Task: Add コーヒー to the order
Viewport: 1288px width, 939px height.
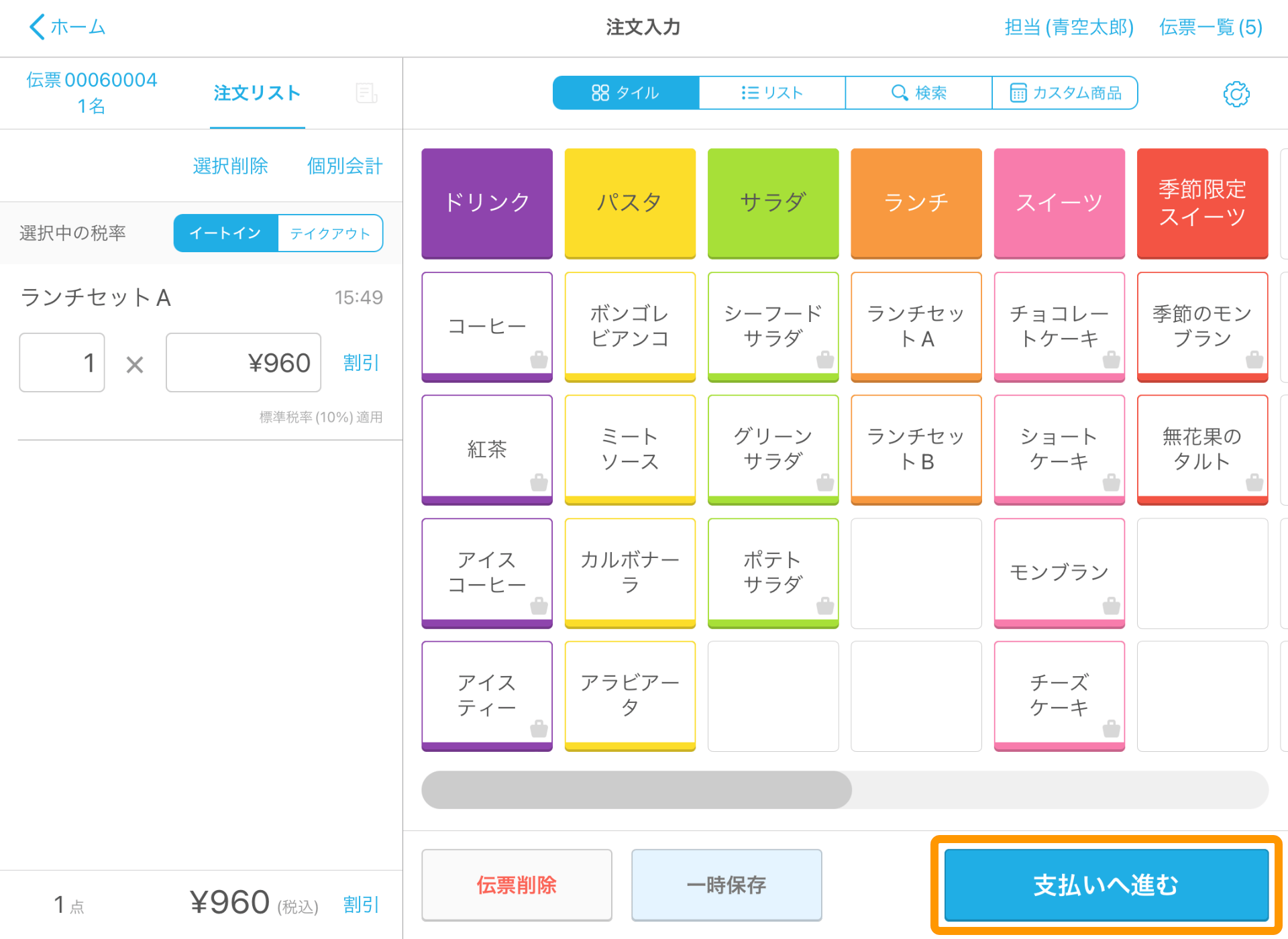Action: 487,326
